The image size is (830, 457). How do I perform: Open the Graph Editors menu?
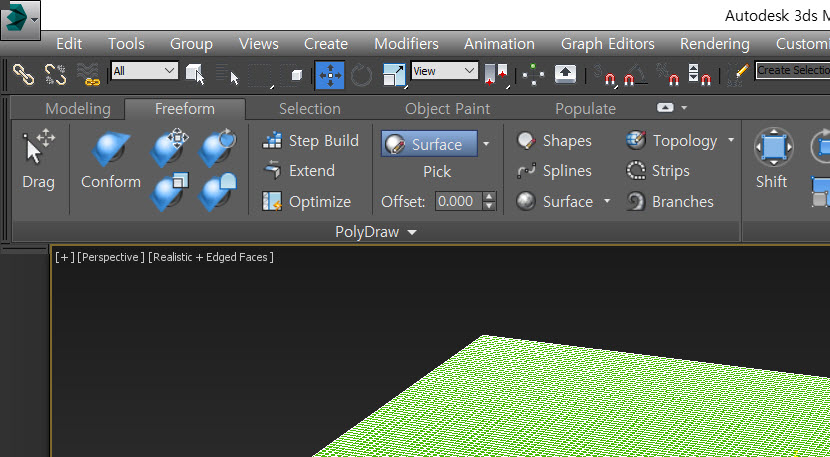click(x=608, y=44)
